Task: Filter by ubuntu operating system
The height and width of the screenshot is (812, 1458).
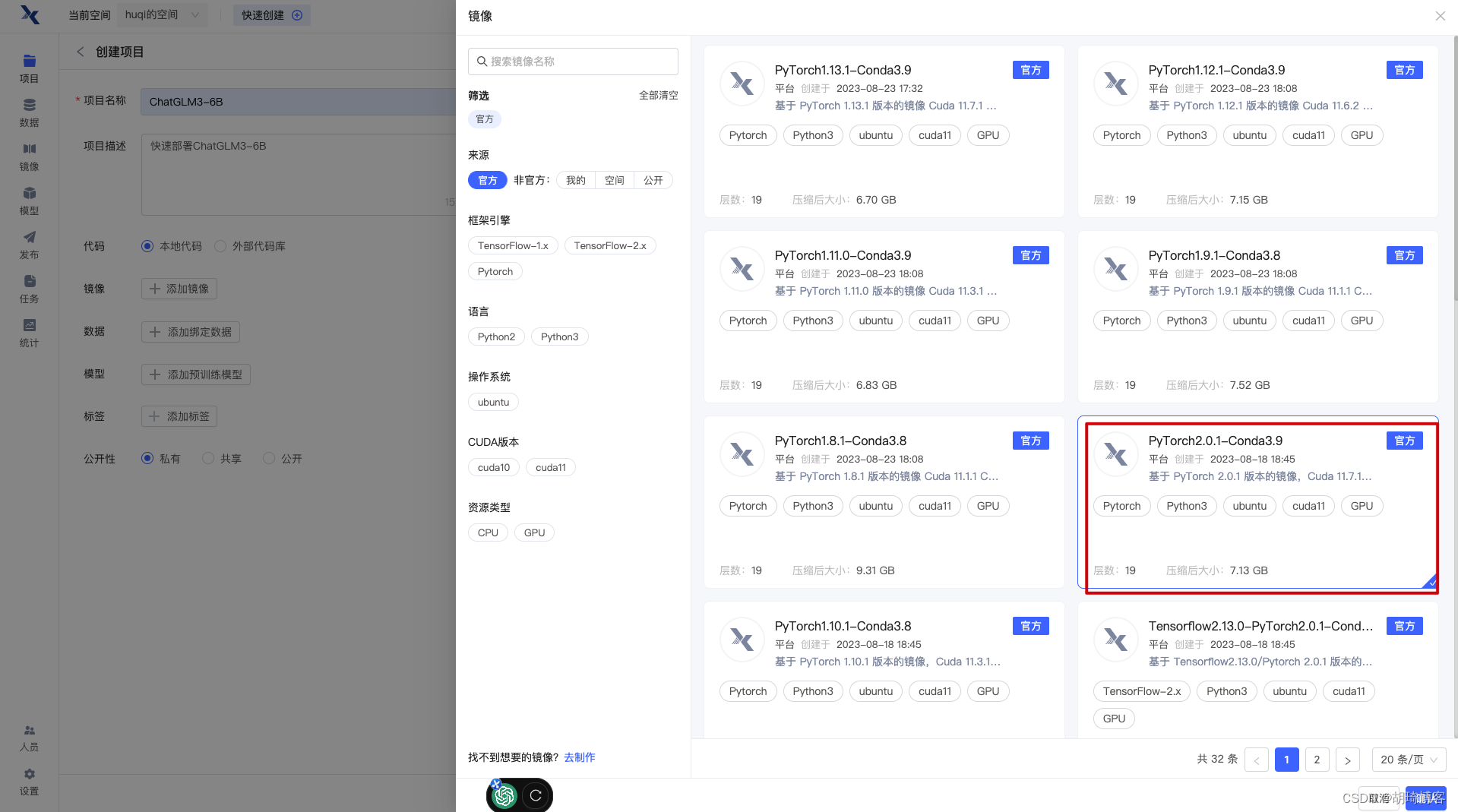Action: tap(493, 402)
